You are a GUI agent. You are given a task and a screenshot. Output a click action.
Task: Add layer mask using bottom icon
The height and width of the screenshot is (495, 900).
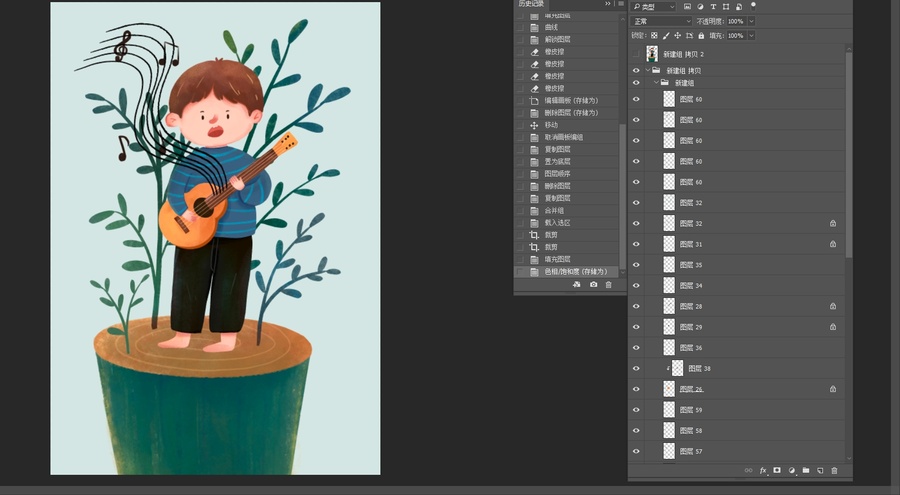coord(777,470)
